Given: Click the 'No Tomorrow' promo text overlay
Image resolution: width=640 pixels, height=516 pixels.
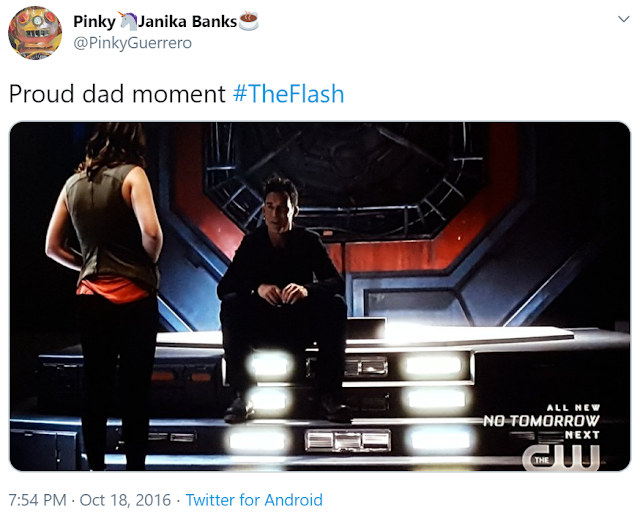Looking at the screenshot, I should pyautogui.click(x=541, y=420).
